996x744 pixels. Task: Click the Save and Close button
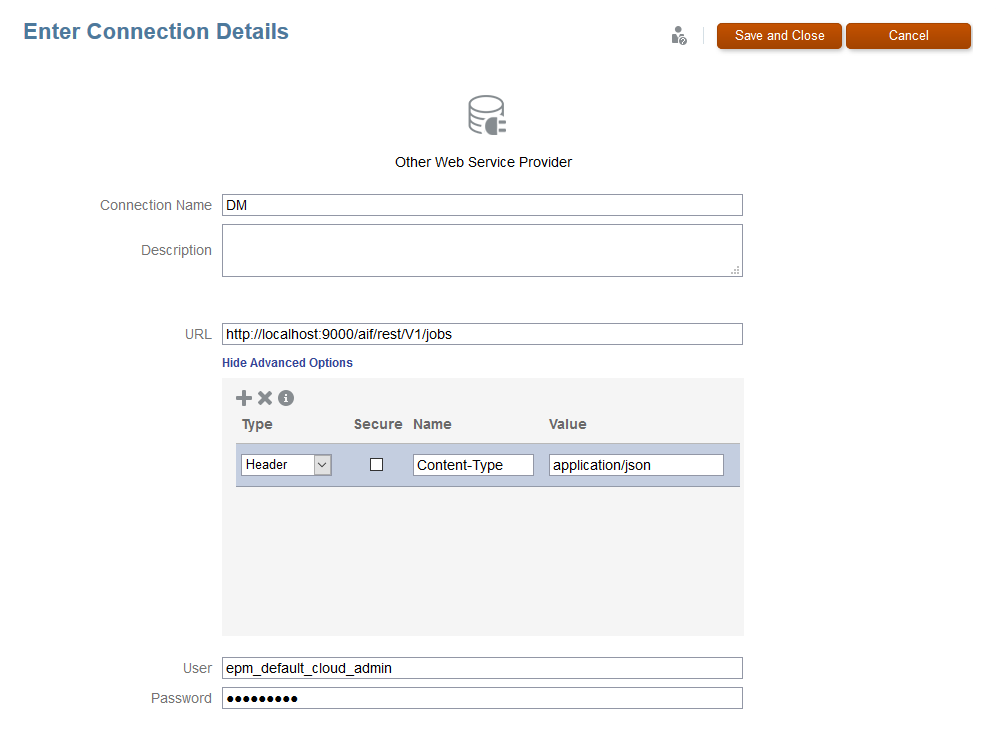pos(779,36)
